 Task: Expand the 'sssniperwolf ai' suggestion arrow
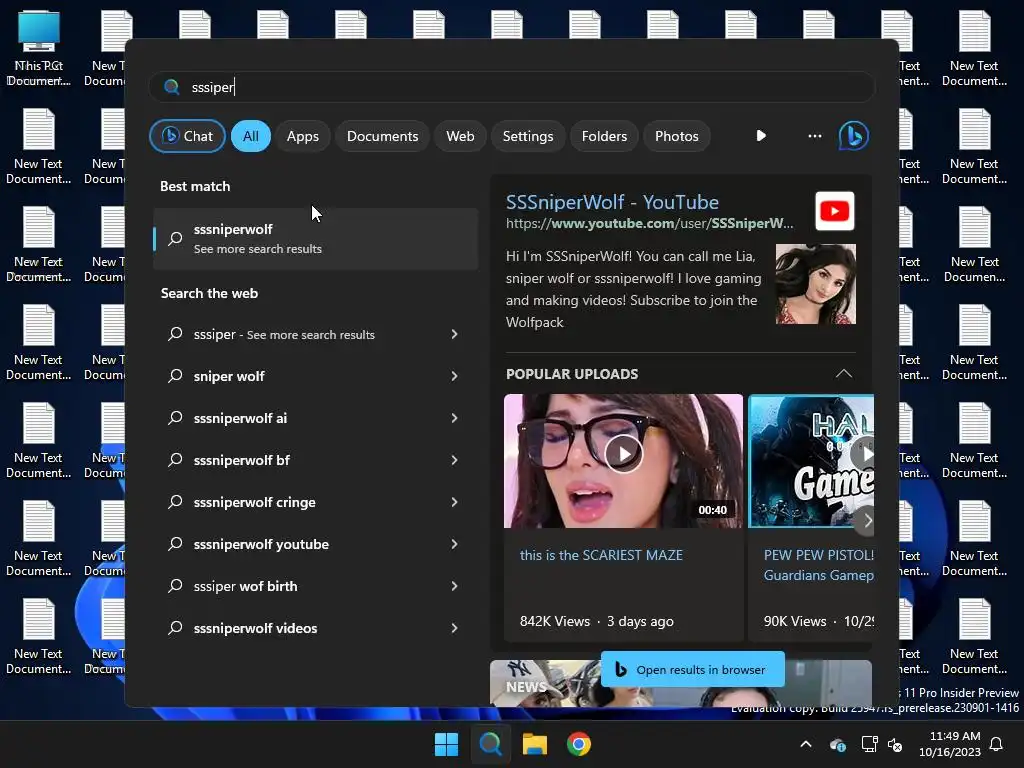[455, 418]
